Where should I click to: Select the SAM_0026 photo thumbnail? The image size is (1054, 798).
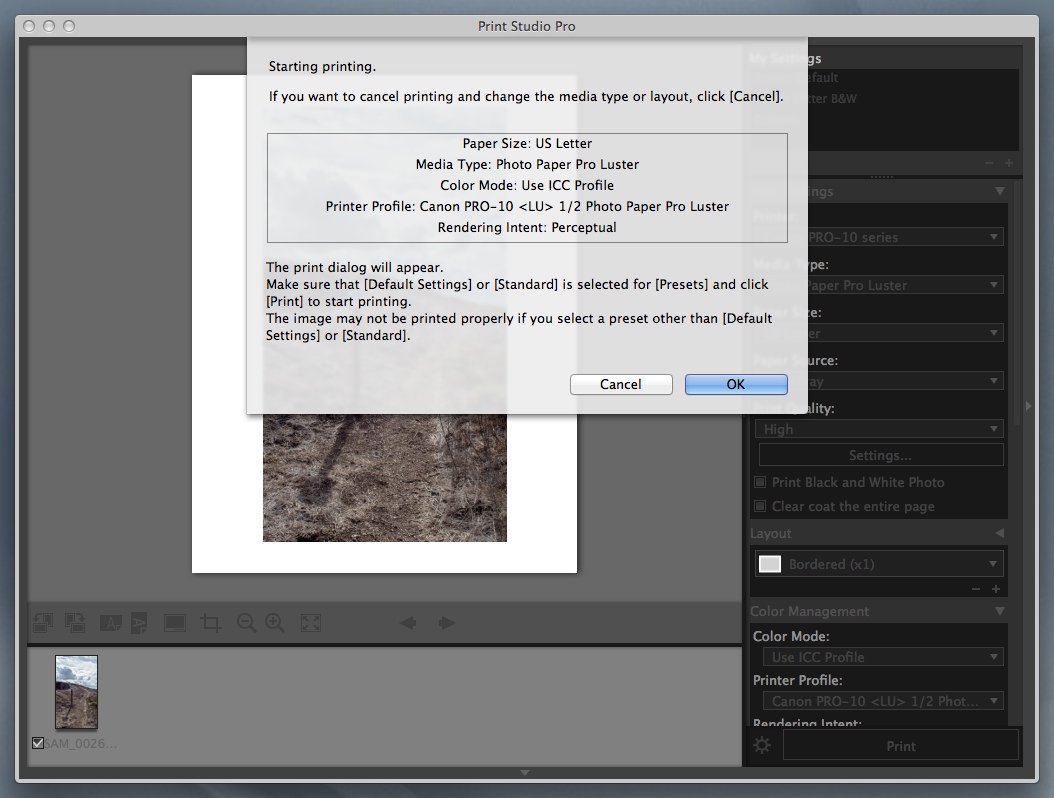76,692
